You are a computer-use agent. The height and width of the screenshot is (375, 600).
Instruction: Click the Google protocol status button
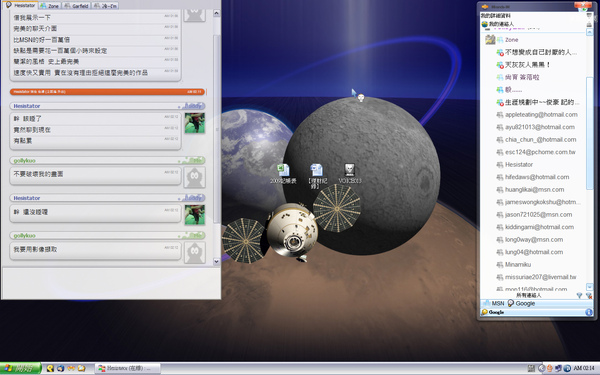coord(521,303)
